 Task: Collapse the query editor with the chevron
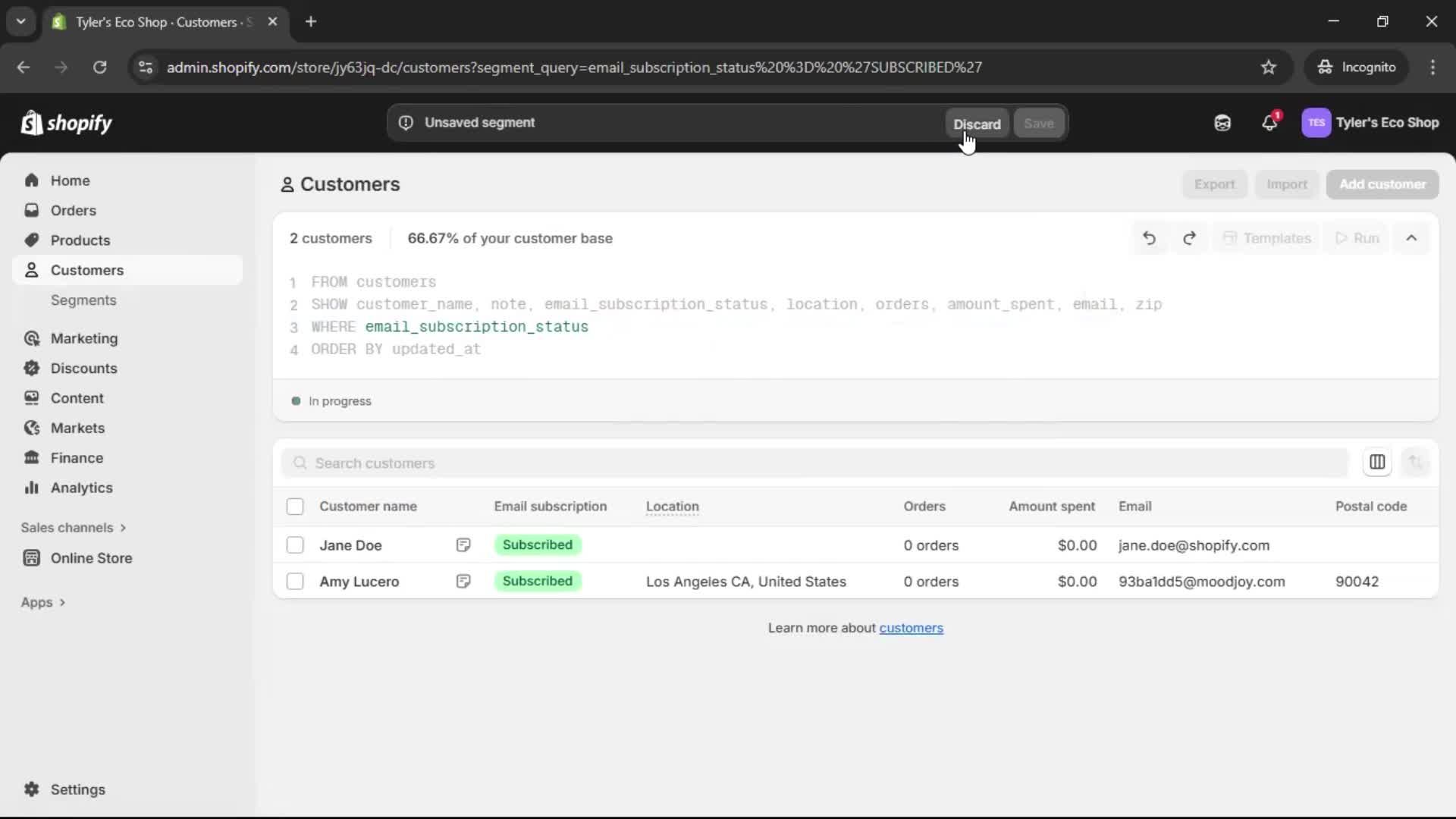[x=1412, y=237]
